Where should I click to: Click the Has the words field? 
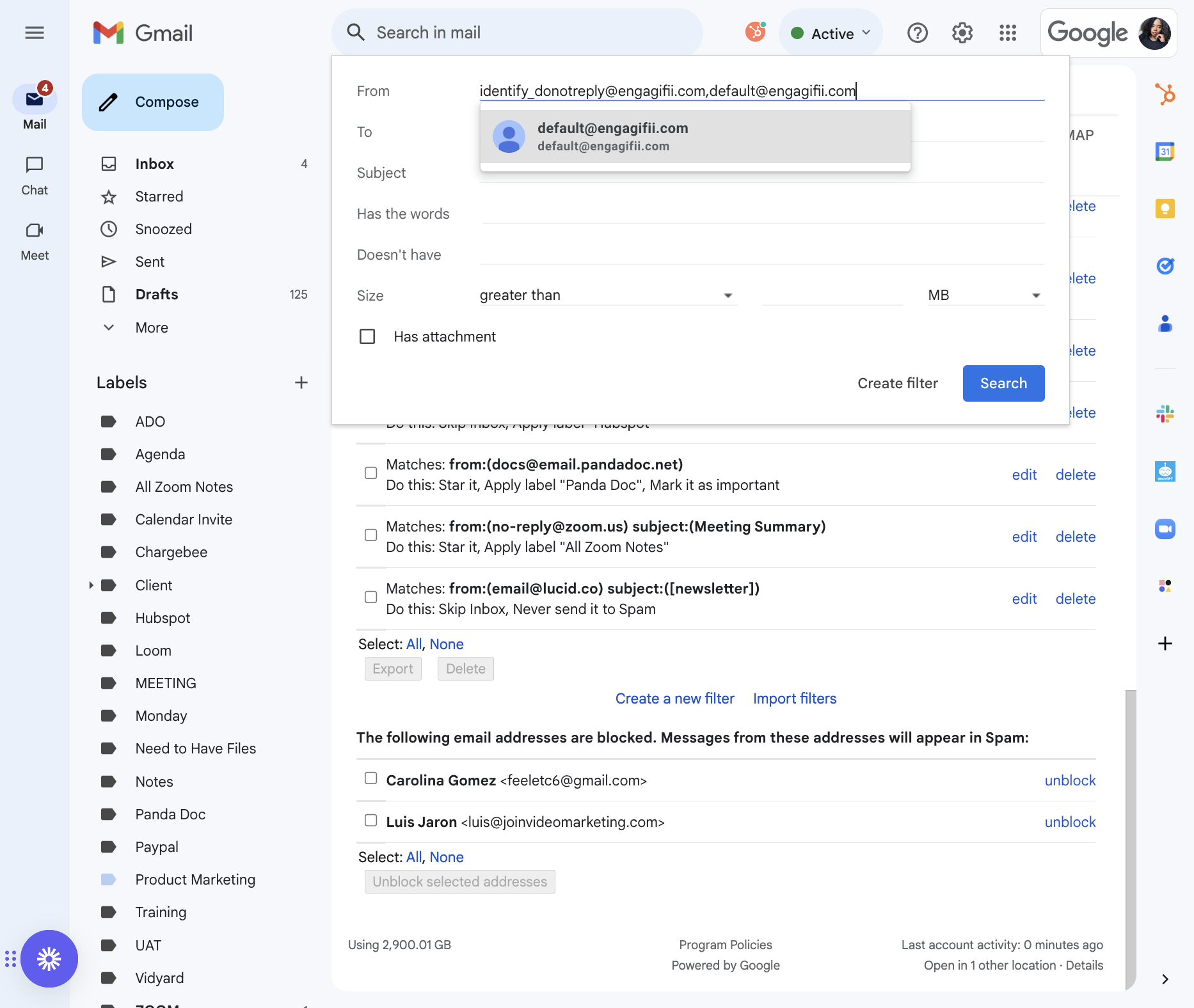click(762, 214)
